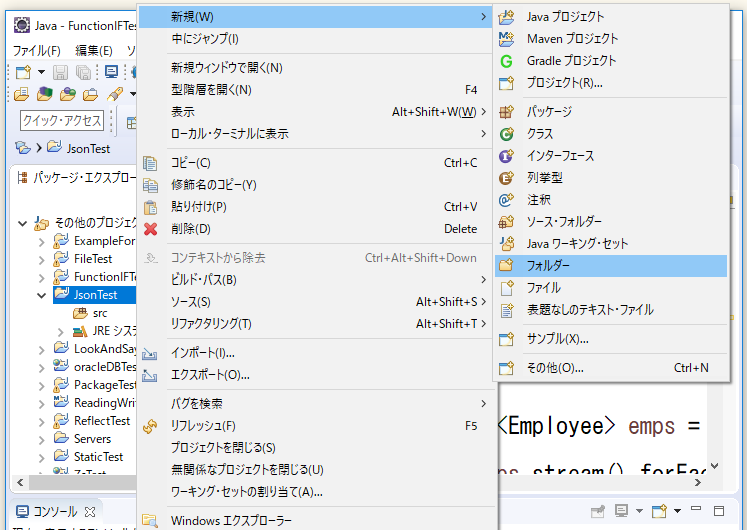Screen dimensions: 747x530
Task: Open Windows エクスプローラー entry
Action: coord(315,520)
